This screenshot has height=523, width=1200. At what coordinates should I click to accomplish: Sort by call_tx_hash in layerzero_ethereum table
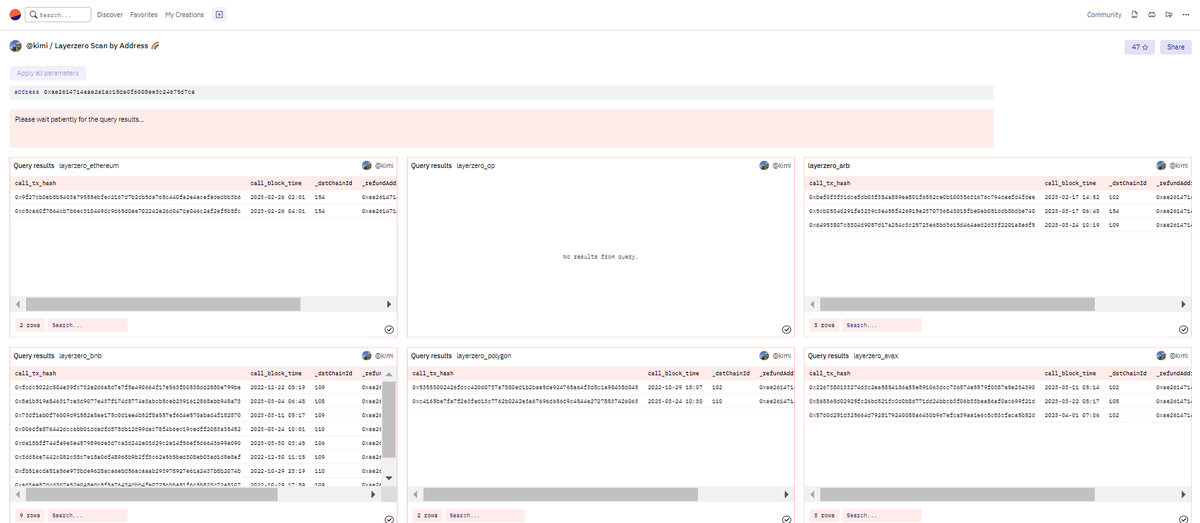(35, 183)
